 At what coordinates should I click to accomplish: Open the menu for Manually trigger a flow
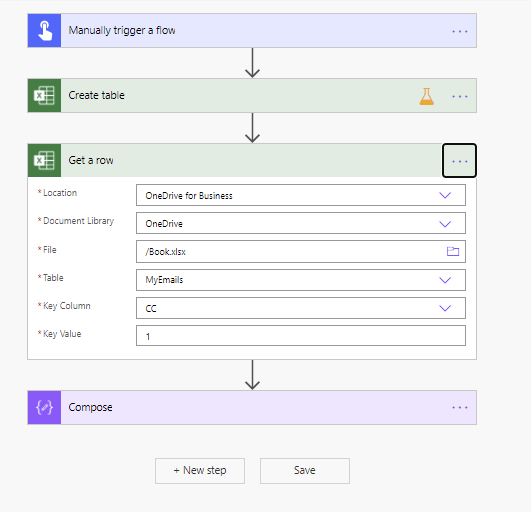point(460,31)
